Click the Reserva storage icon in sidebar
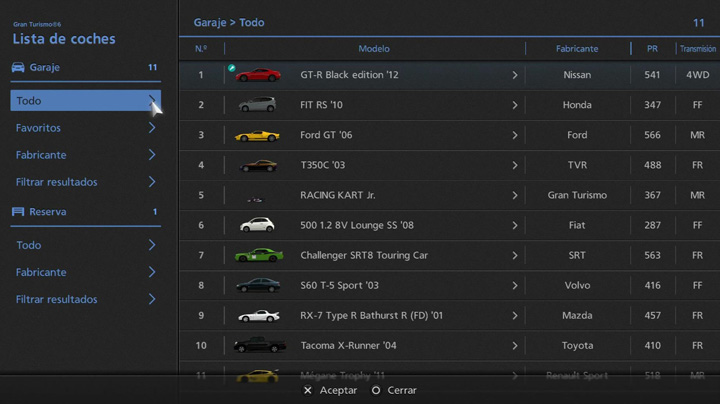 pyautogui.click(x=18, y=212)
